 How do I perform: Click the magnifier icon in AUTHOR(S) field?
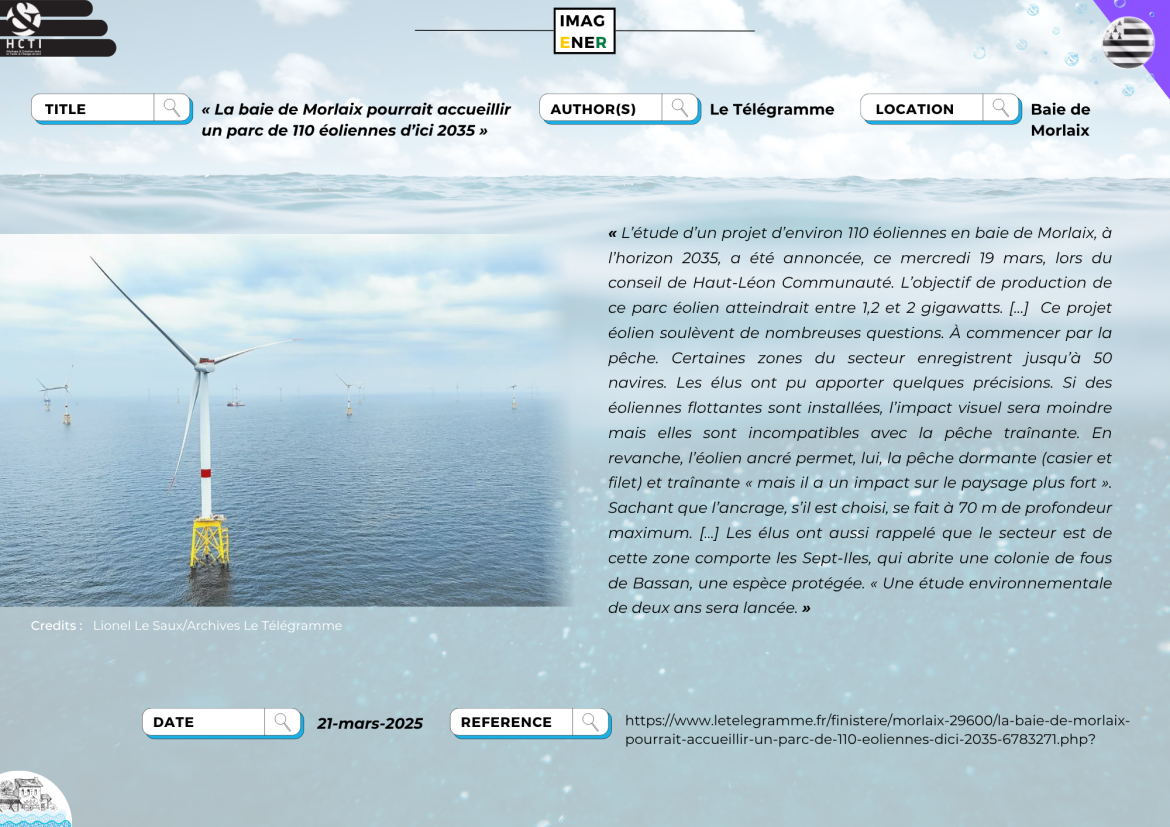[679, 108]
